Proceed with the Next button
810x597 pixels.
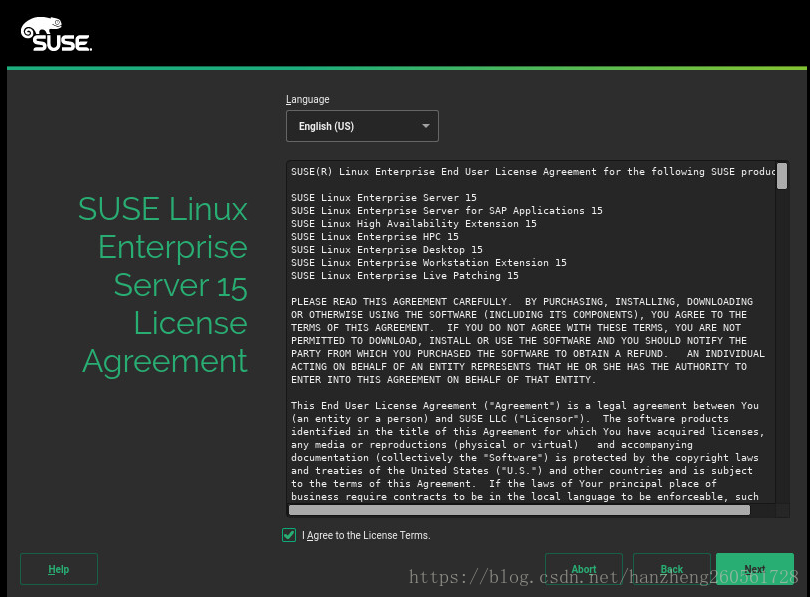pos(755,569)
